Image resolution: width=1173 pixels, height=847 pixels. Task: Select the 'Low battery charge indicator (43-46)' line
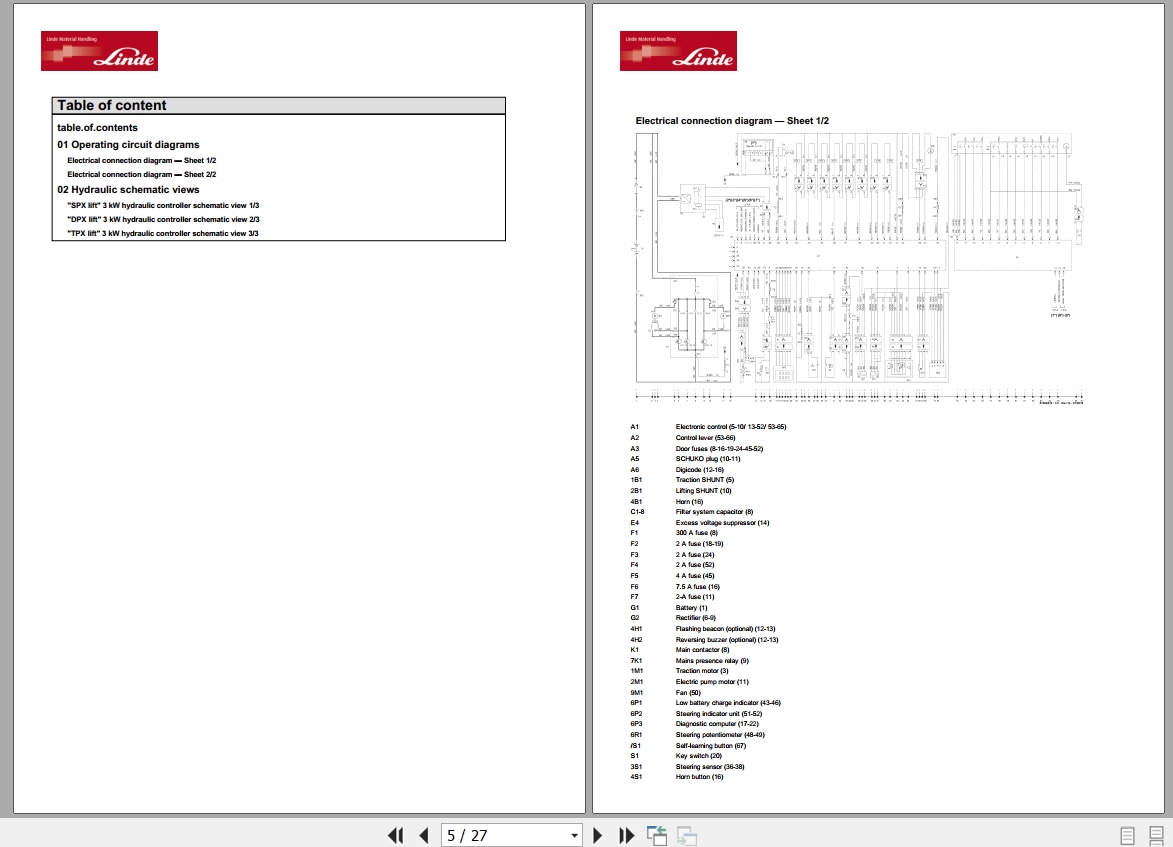728,703
